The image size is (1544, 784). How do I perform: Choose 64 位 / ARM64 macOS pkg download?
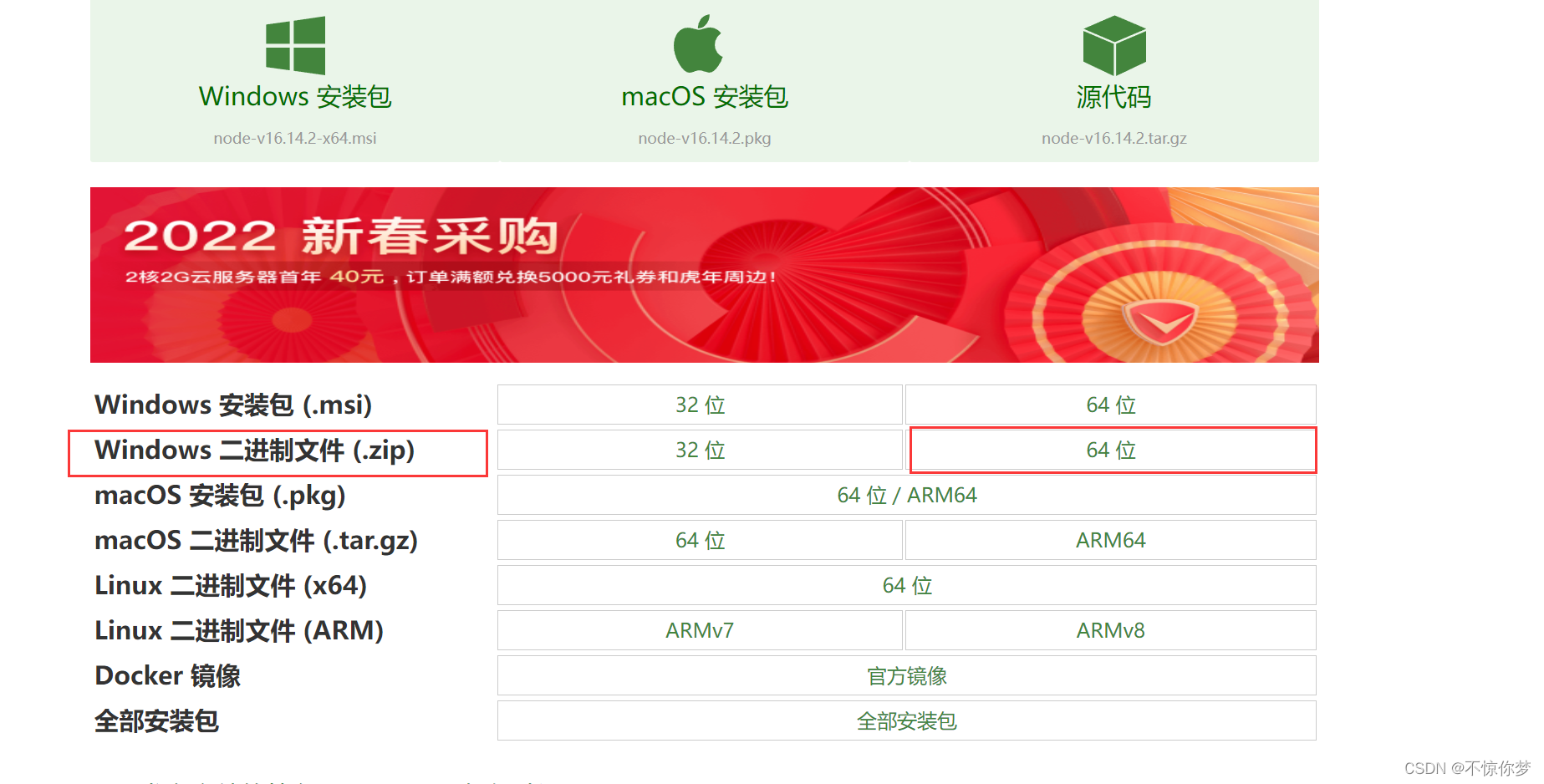point(907,495)
